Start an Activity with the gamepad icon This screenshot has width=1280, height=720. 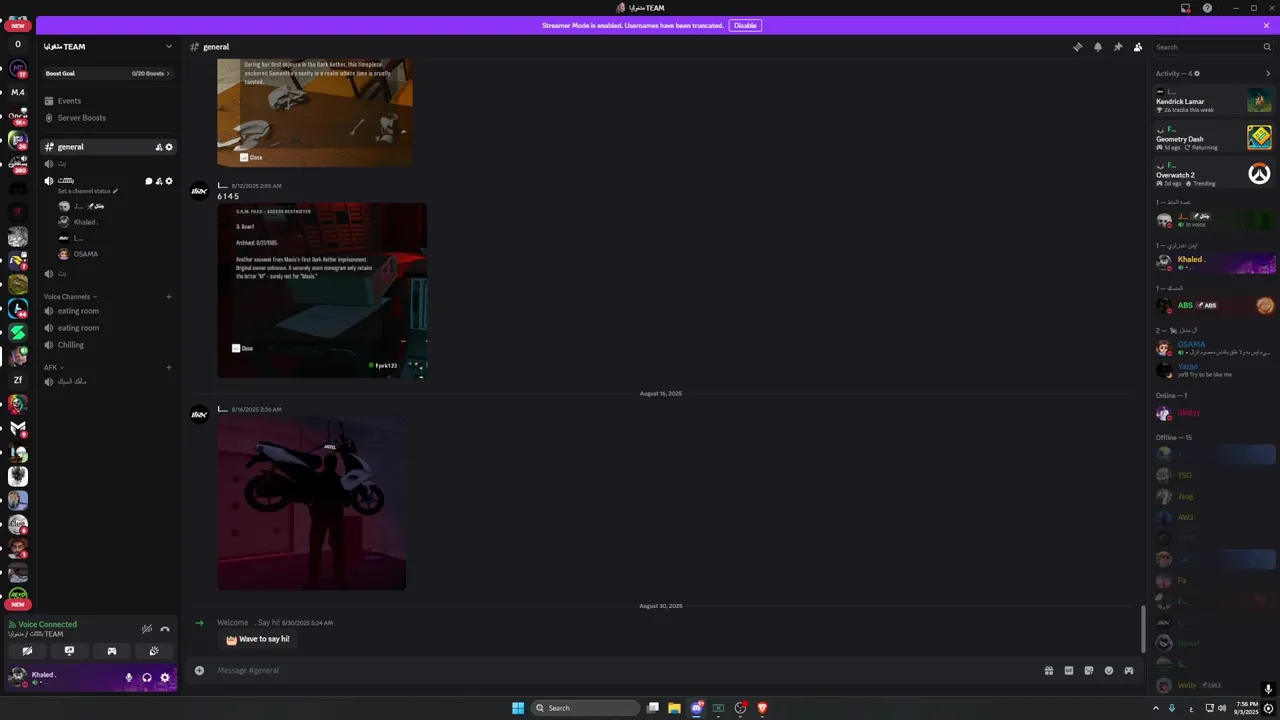[x=112, y=651]
